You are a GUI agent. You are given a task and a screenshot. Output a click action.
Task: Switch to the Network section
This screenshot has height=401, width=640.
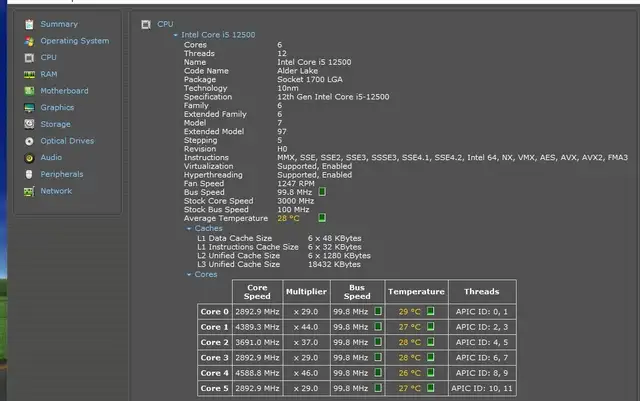coord(56,190)
